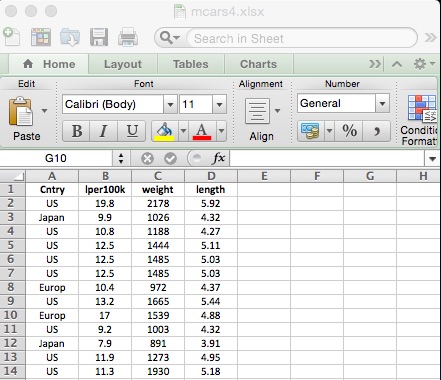Open Paste options dropdown arrow
The width and height of the screenshot is (441, 380).
click(44, 111)
